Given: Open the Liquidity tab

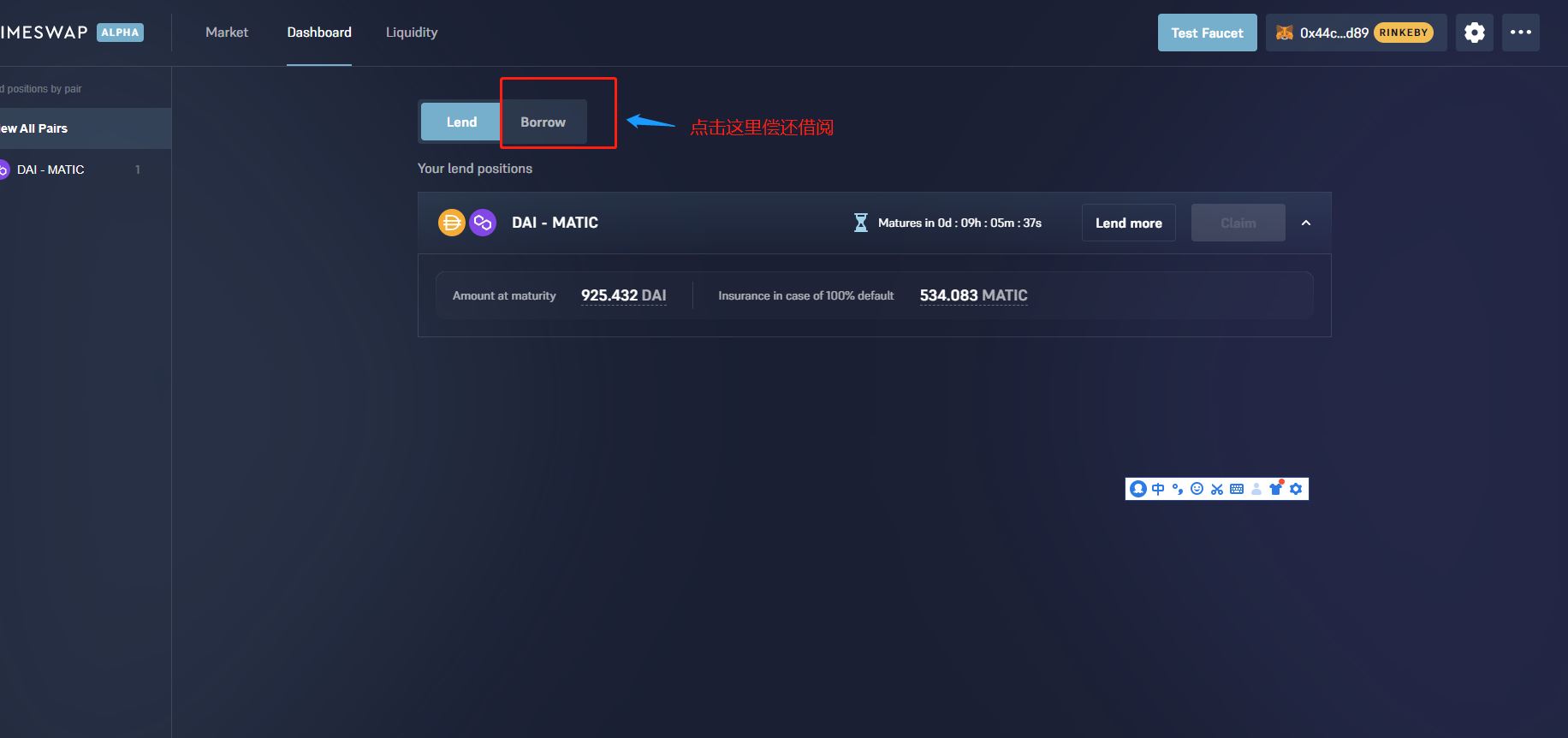Looking at the screenshot, I should coord(412,33).
